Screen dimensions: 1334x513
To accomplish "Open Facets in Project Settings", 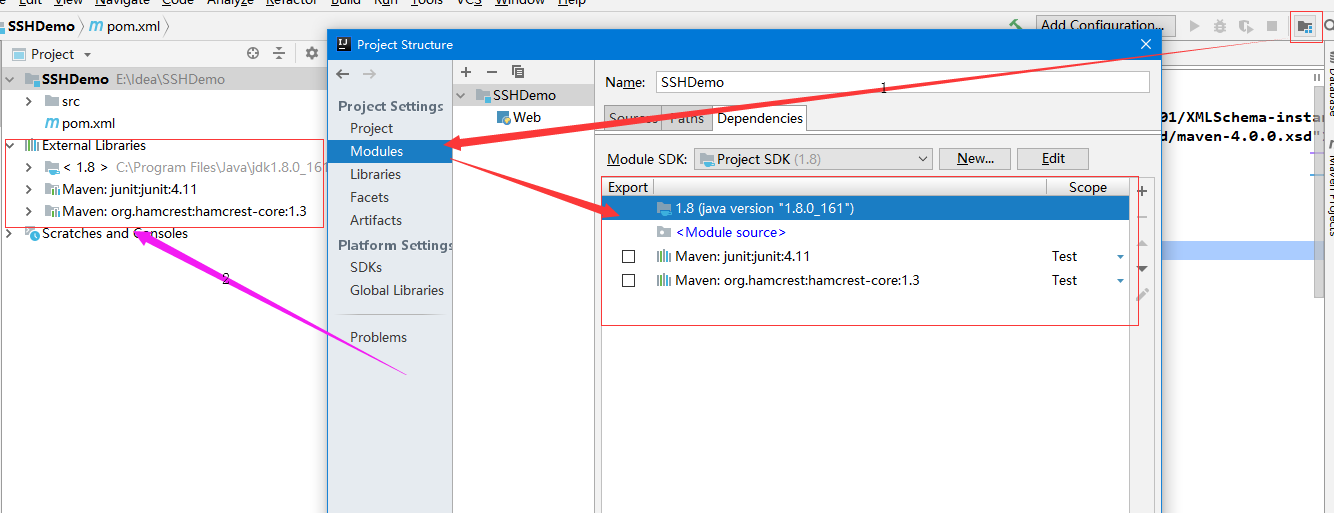I will 369,197.
